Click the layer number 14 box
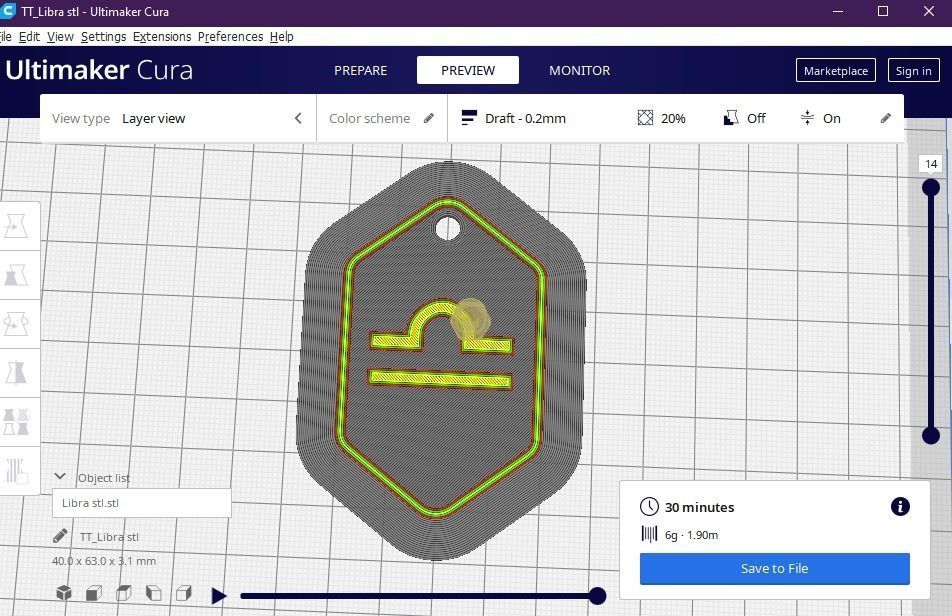The image size is (952, 616). tap(931, 164)
